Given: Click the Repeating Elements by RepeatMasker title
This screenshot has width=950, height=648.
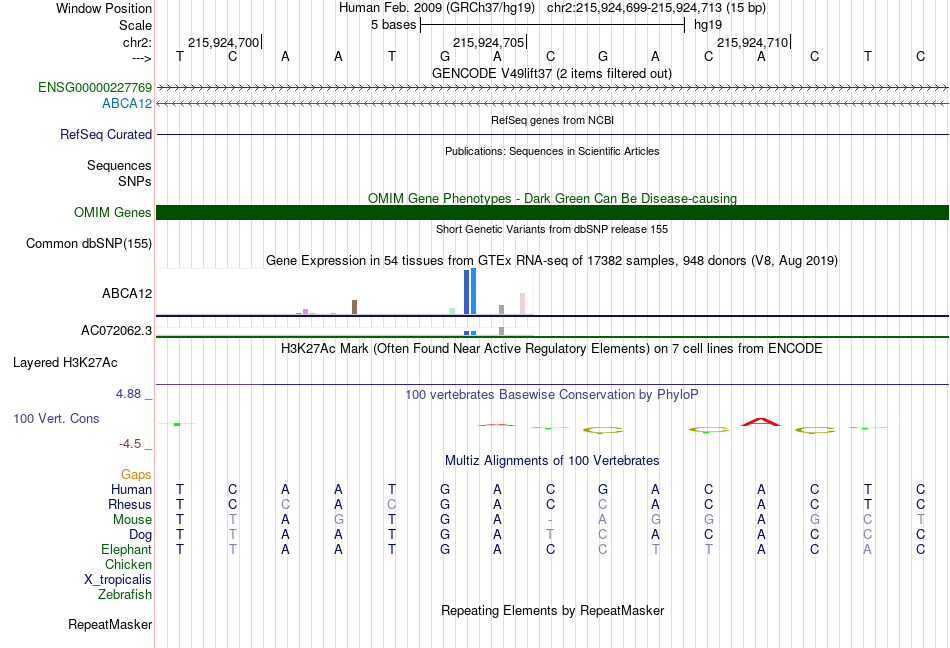Looking at the screenshot, I should tap(552, 610).
